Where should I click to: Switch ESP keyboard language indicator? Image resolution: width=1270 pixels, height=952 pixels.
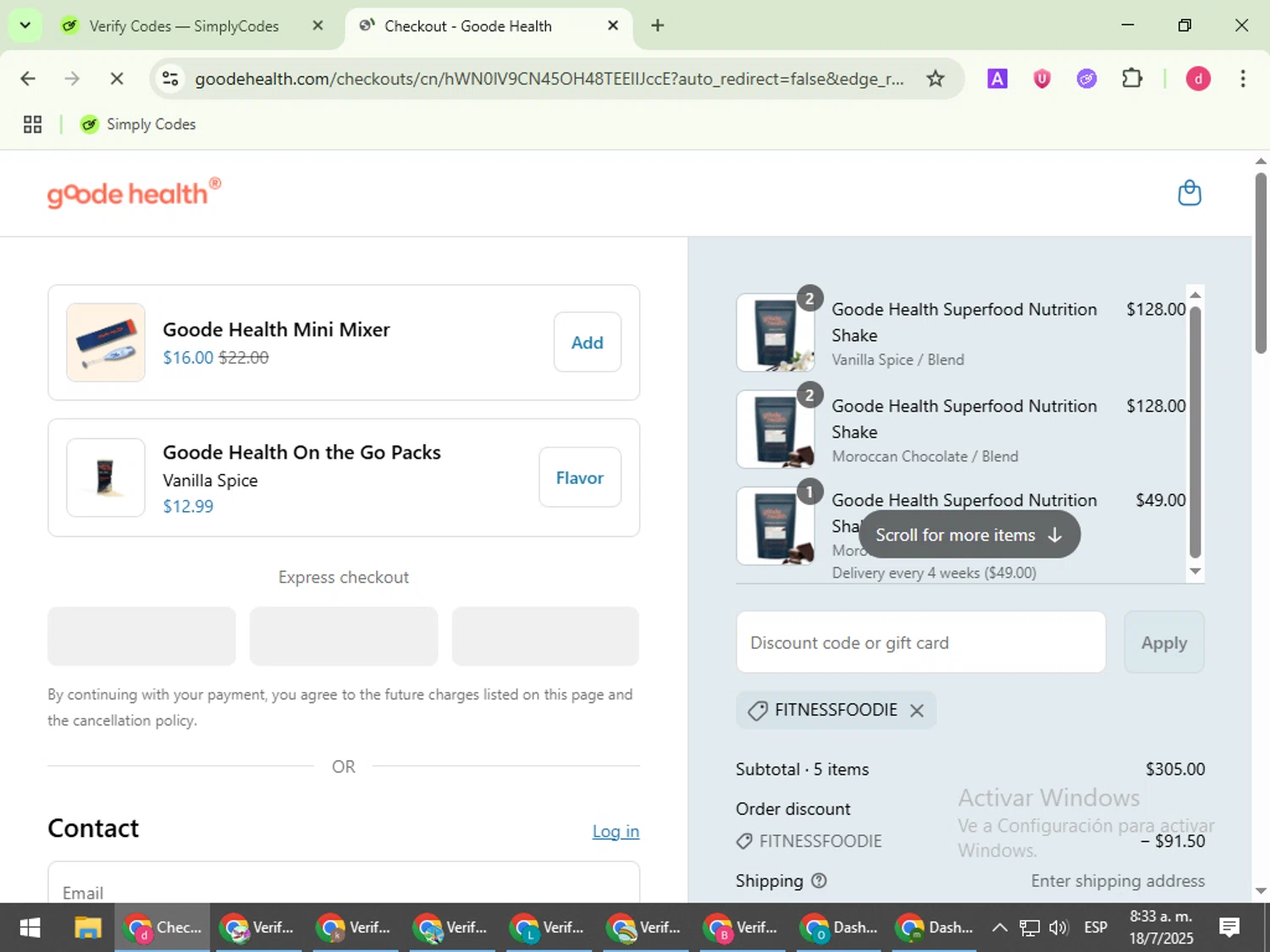click(x=1096, y=927)
